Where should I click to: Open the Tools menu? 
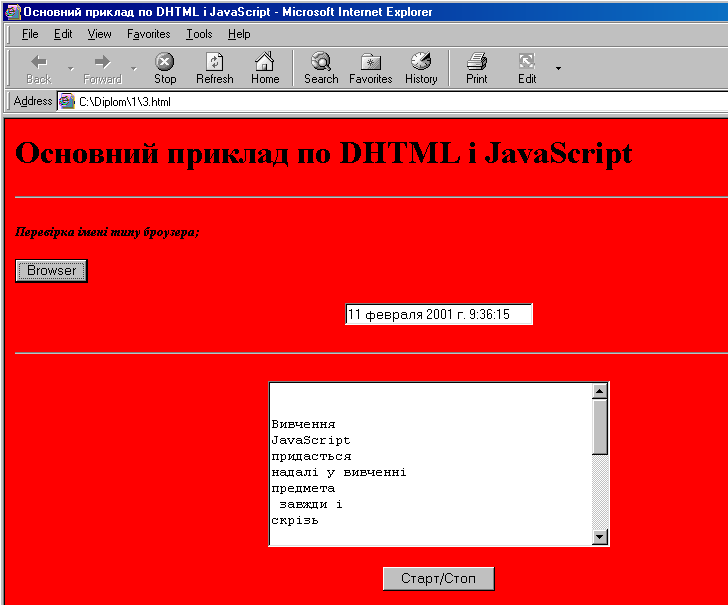199,34
